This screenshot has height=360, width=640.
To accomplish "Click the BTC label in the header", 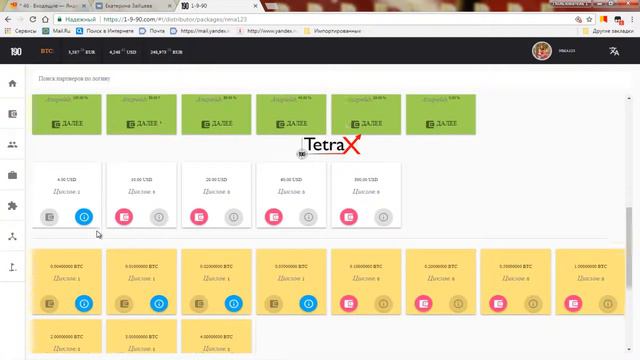I will coord(47,51).
